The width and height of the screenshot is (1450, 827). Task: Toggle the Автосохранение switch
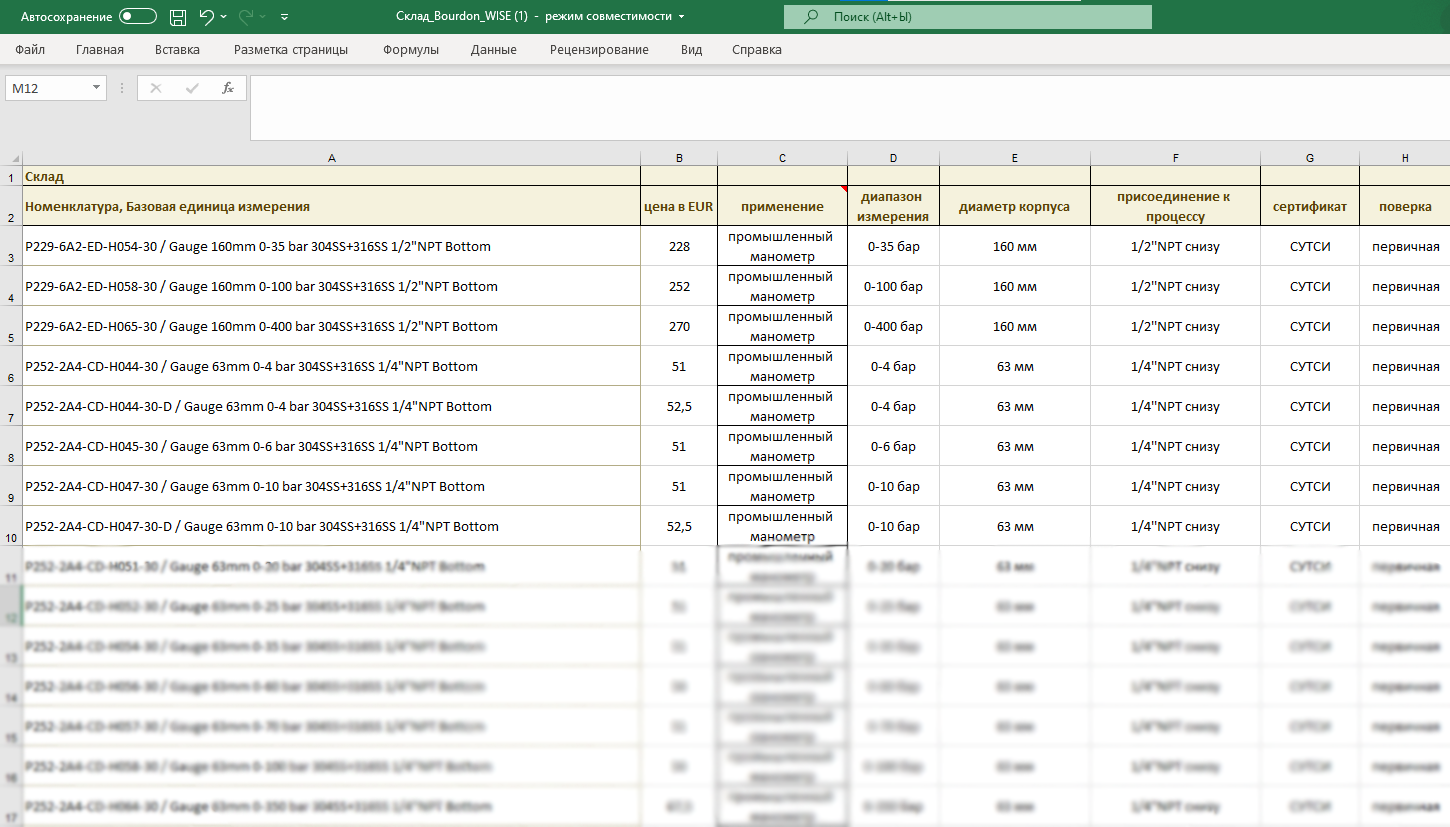point(138,17)
